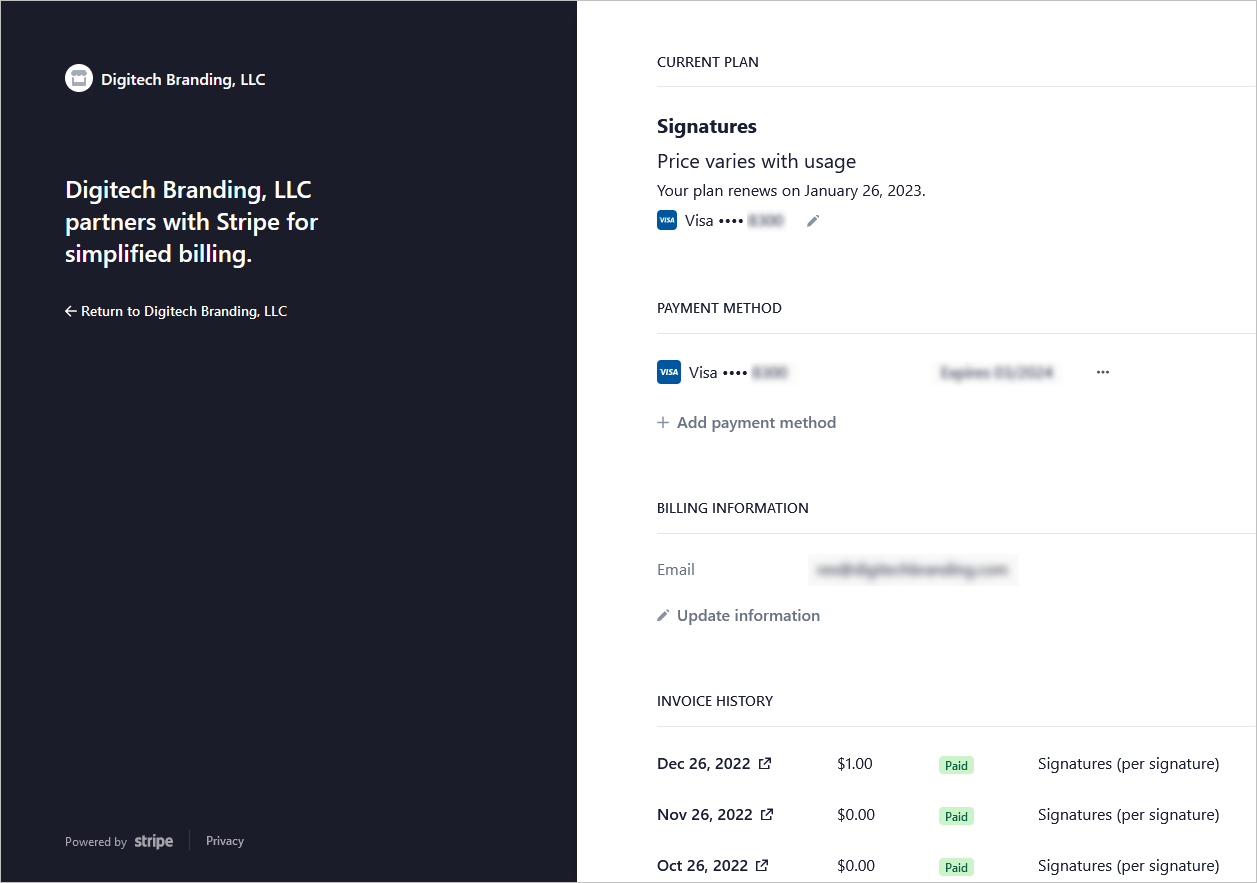The width and height of the screenshot is (1257, 883).
Task: Click the Paid badge for Oct 26 invoice
Action: [957, 868]
